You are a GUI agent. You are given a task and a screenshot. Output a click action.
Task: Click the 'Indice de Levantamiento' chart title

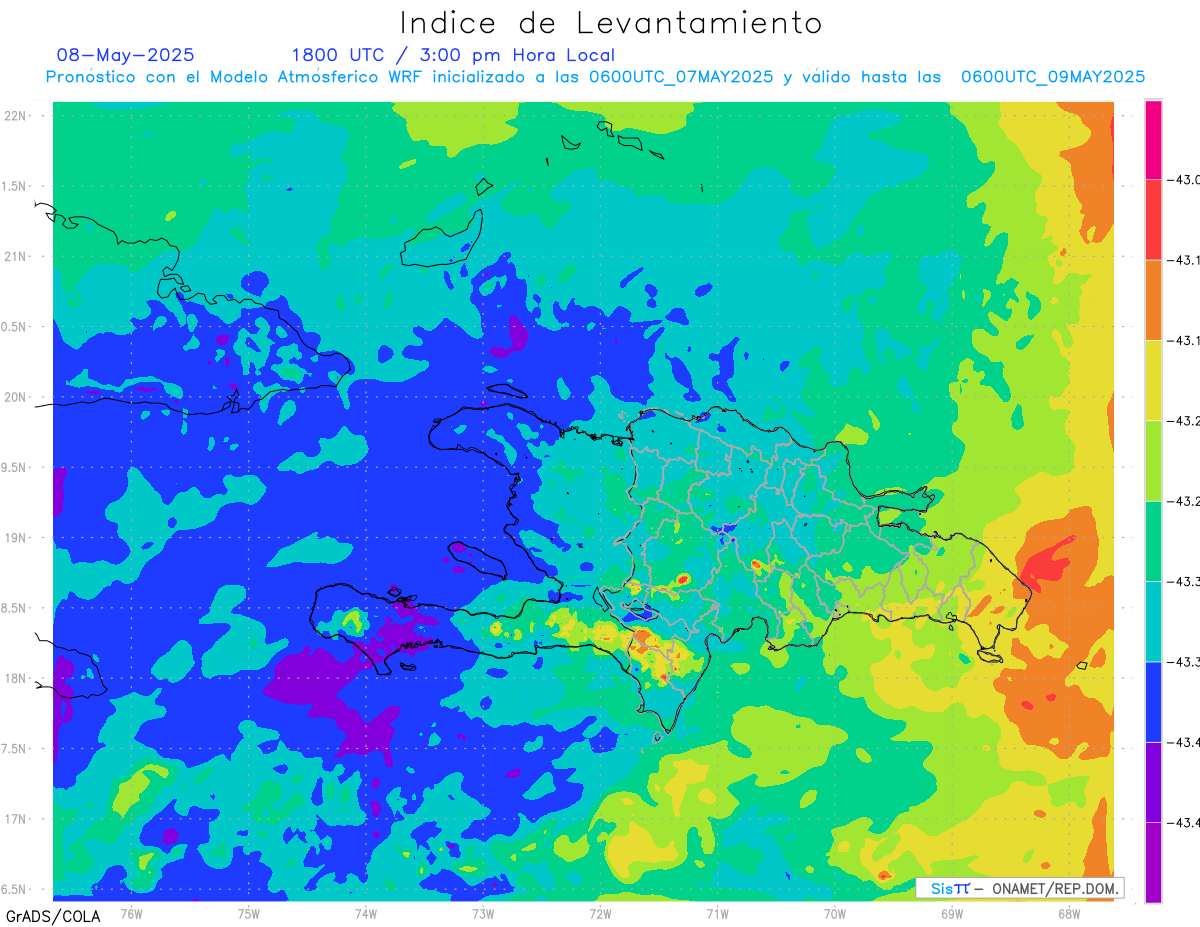pos(611,22)
